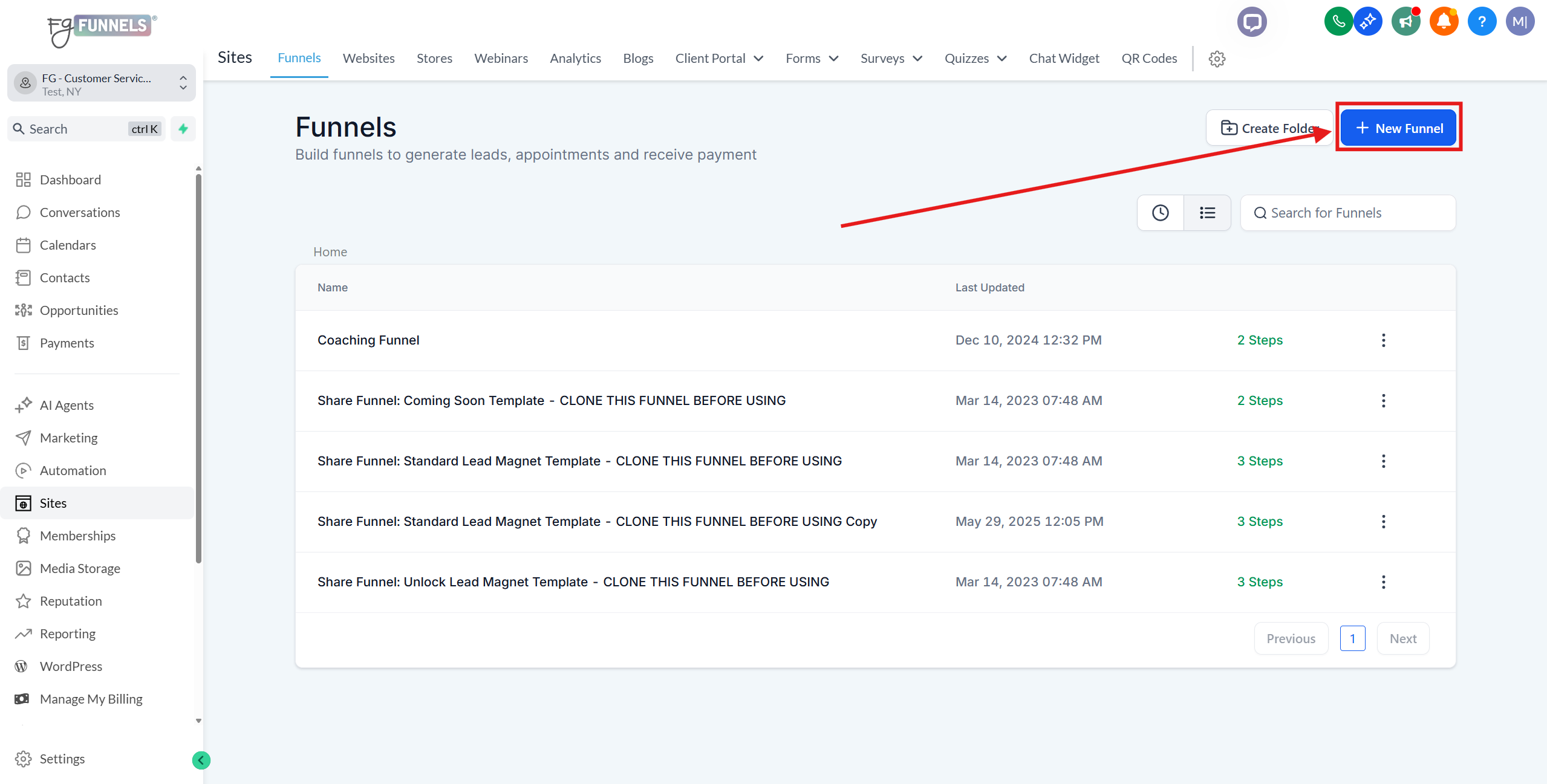Expand the Client Portal dropdown

click(719, 59)
